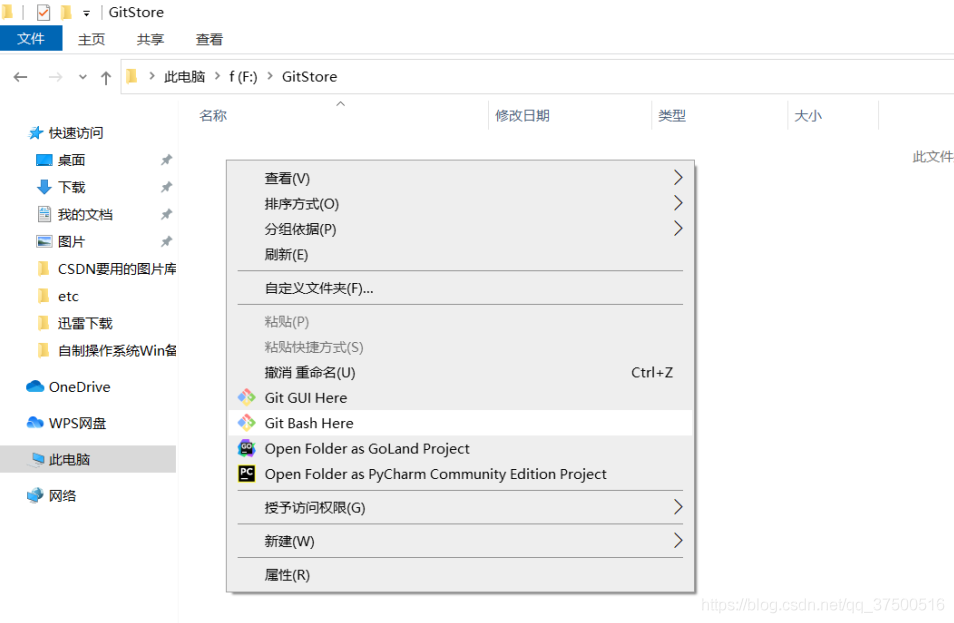Viewport: 954px width, 623px height.
Task: Click the PyCharm project icon
Action: point(246,474)
